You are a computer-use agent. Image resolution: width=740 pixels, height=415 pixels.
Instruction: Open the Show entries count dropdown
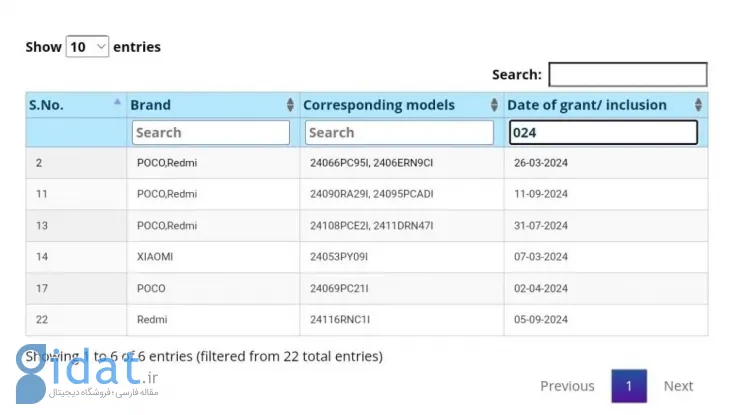(x=87, y=46)
